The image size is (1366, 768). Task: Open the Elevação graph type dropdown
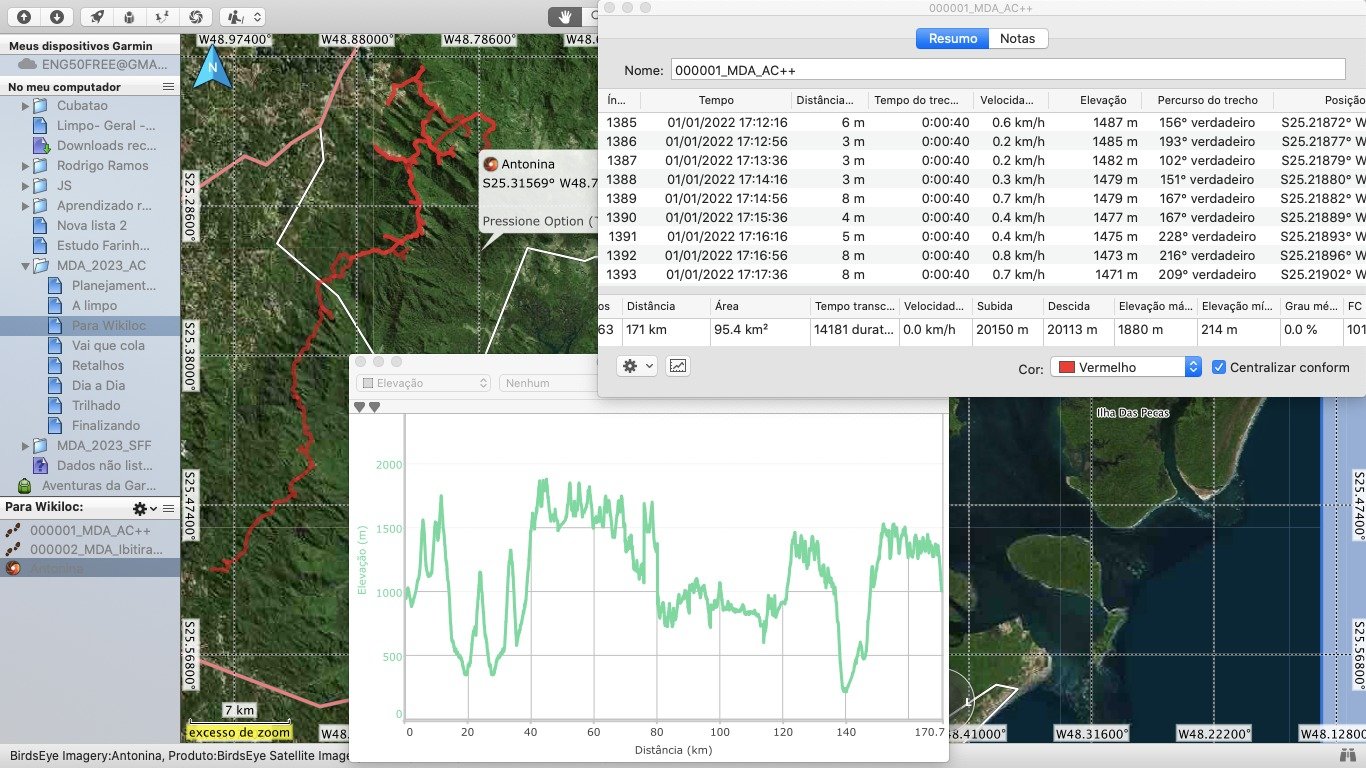pyautogui.click(x=424, y=383)
